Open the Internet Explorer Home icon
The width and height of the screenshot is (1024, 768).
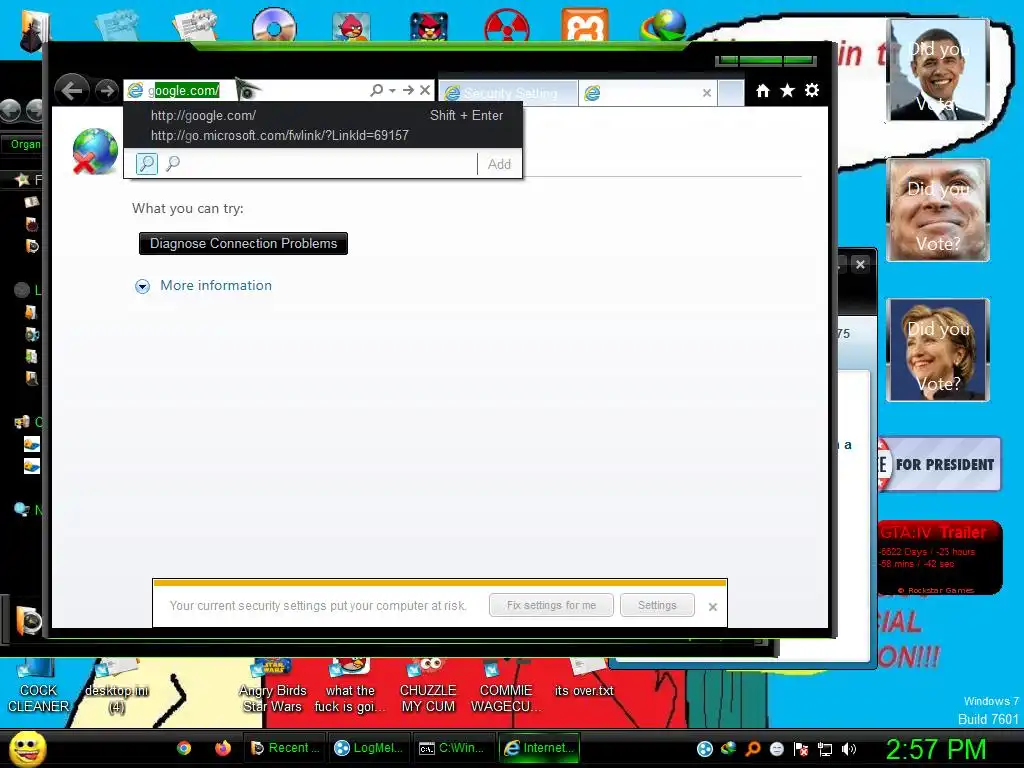point(763,91)
